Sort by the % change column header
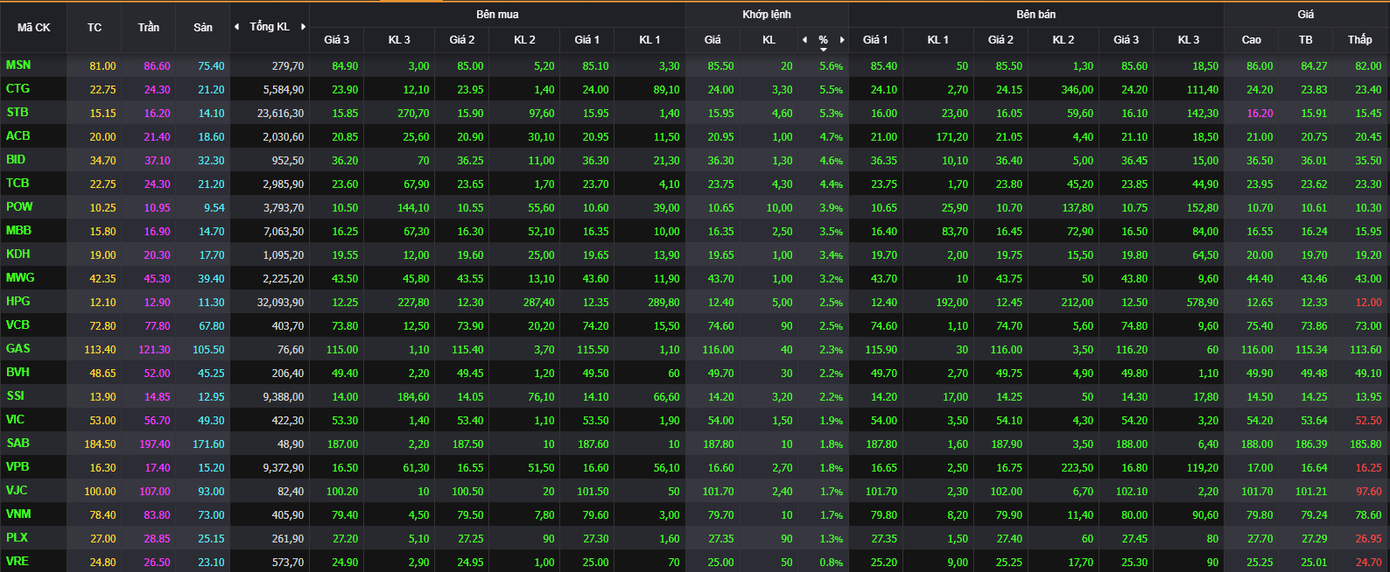This screenshot has width=1390, height=572. point(823,40)
